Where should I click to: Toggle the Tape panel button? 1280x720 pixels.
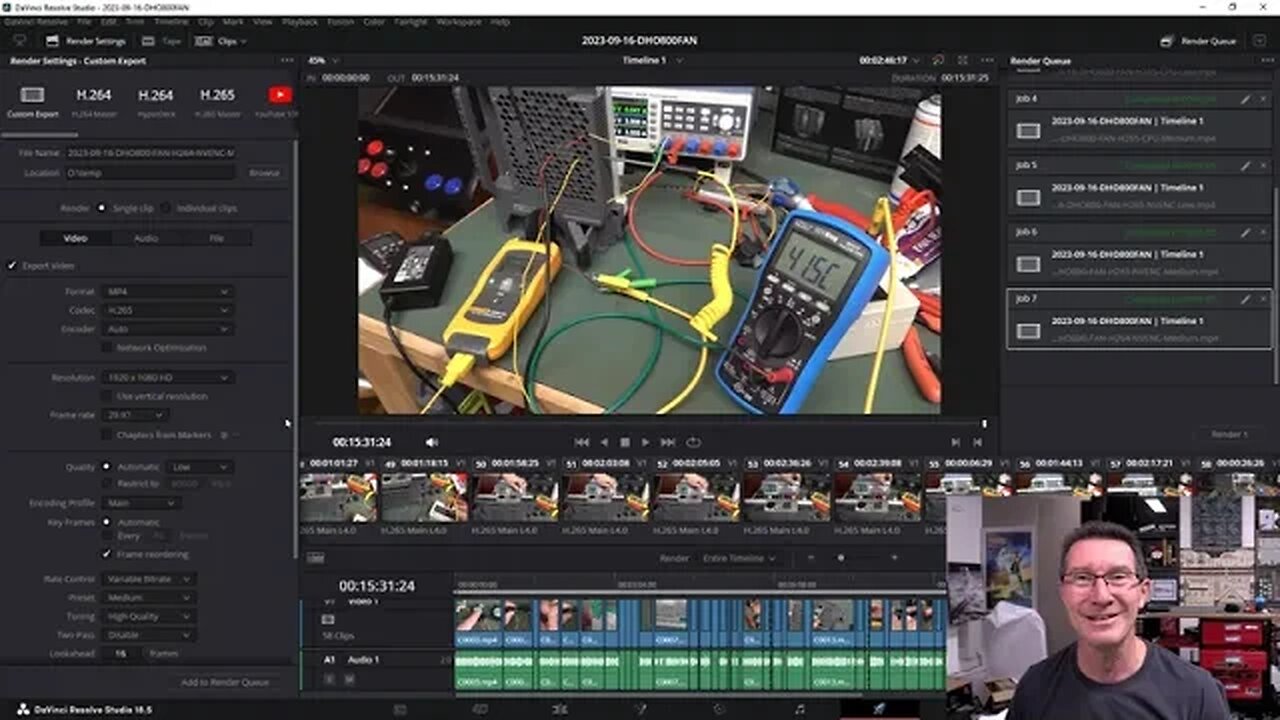point(161,41)
